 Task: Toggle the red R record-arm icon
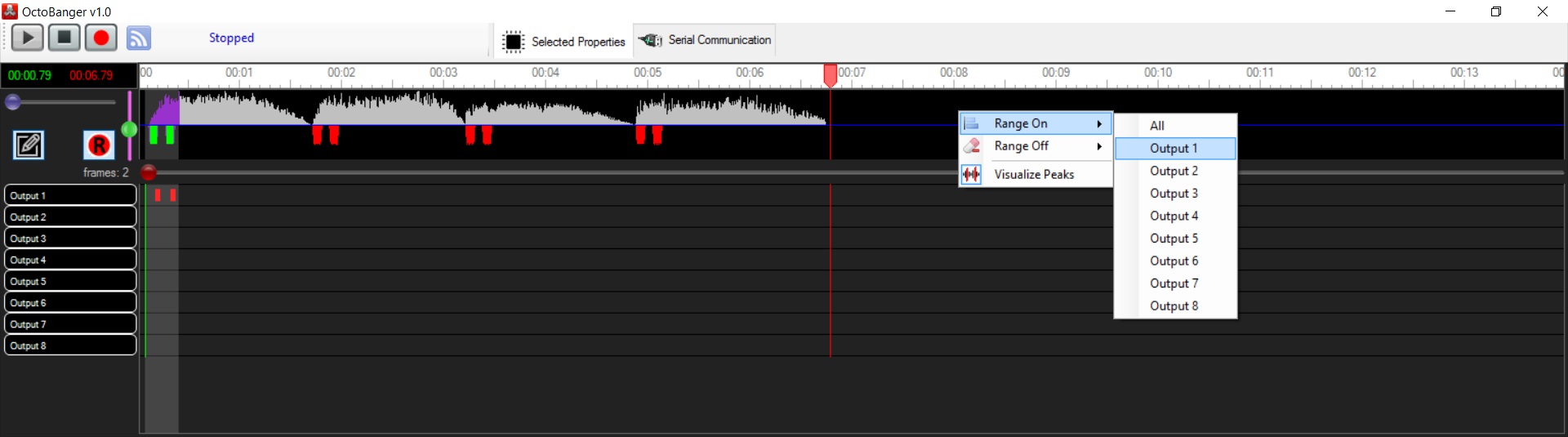tap(99, 145)
